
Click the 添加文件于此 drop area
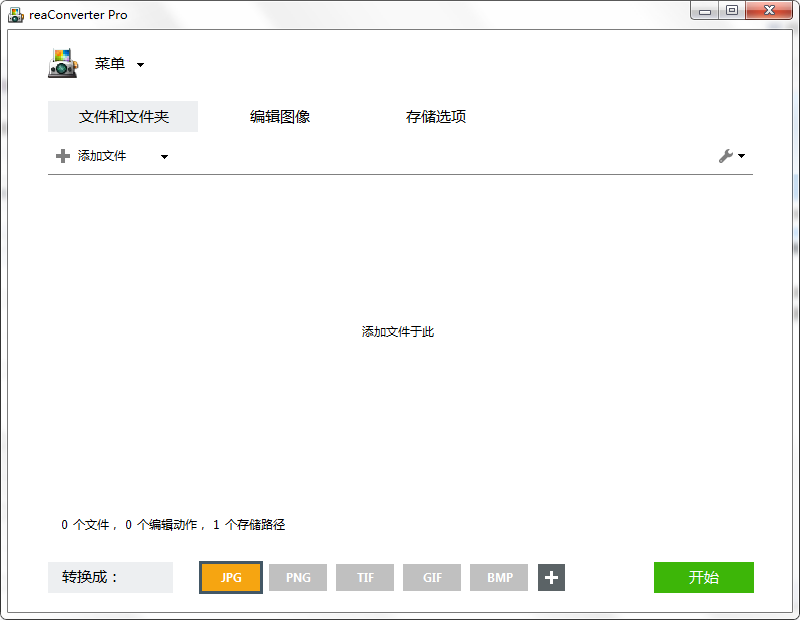pos(398,332)
